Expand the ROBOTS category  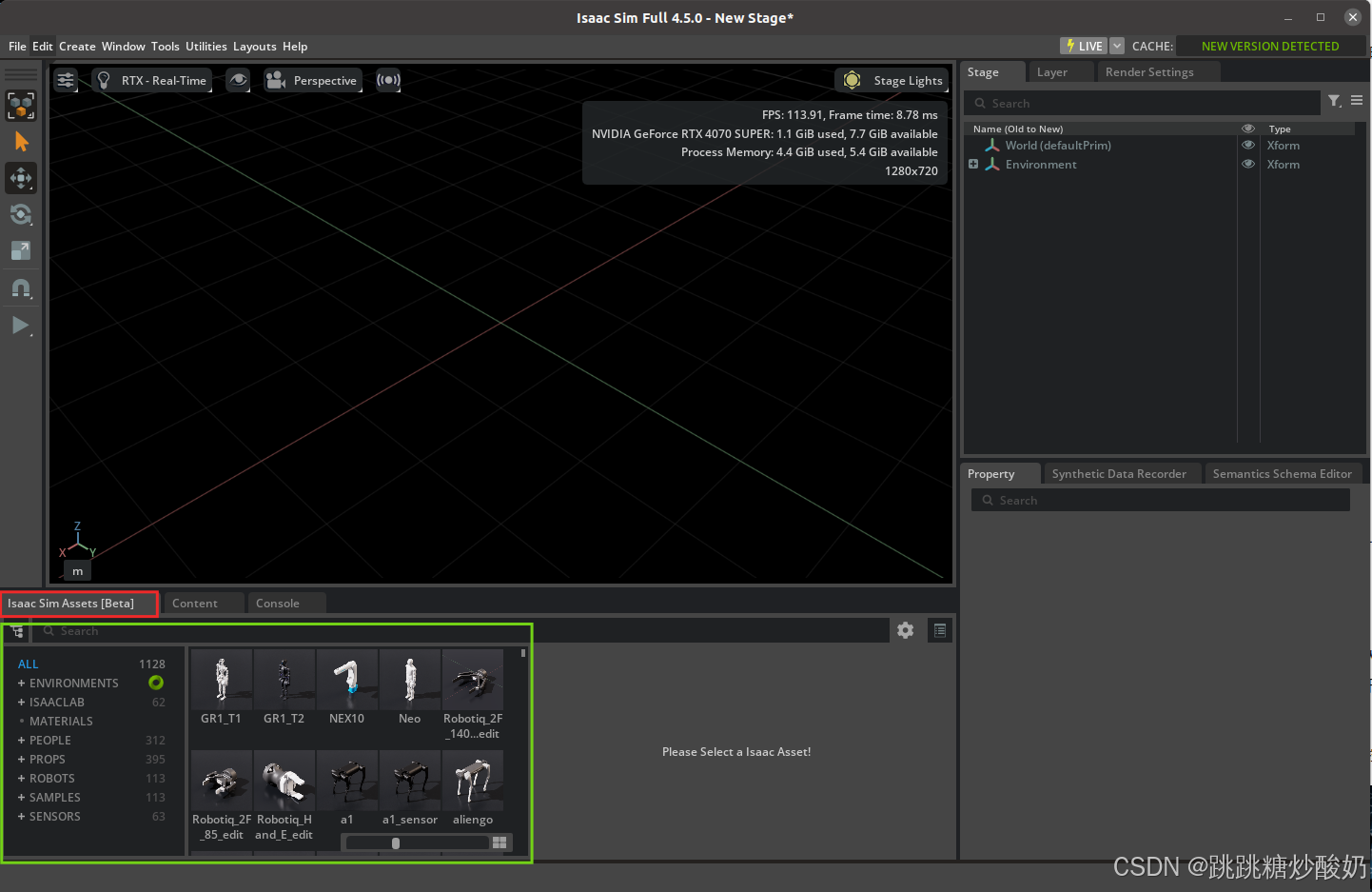point(21,779)
